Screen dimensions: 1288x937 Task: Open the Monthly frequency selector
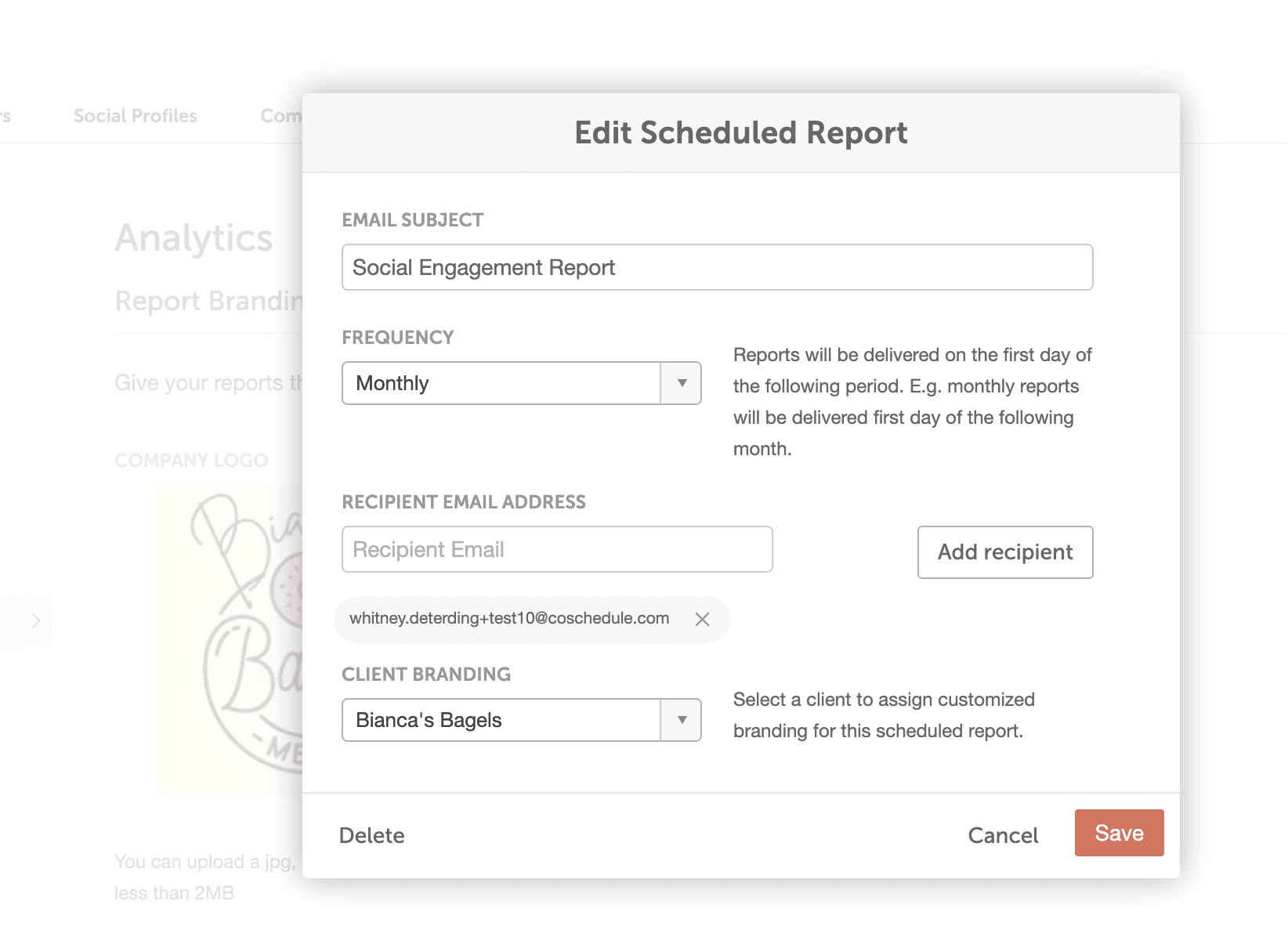pyautogui.click(x=501, y=383)
